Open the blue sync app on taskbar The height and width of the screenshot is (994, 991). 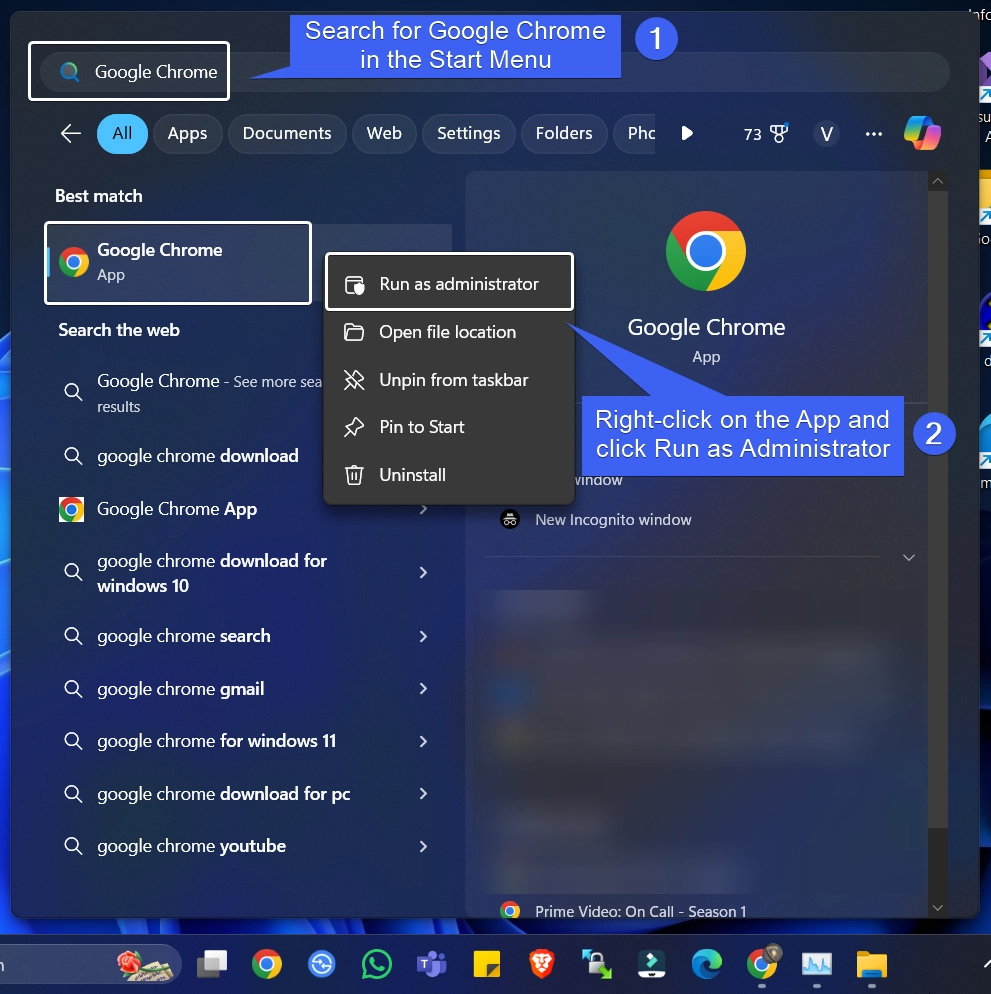pos(321,964)
